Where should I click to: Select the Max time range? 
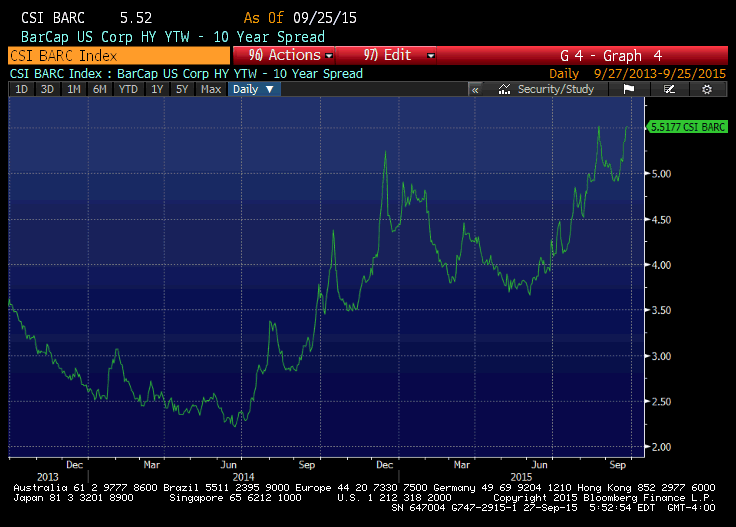pyautogui.click(x=211, y=89)
